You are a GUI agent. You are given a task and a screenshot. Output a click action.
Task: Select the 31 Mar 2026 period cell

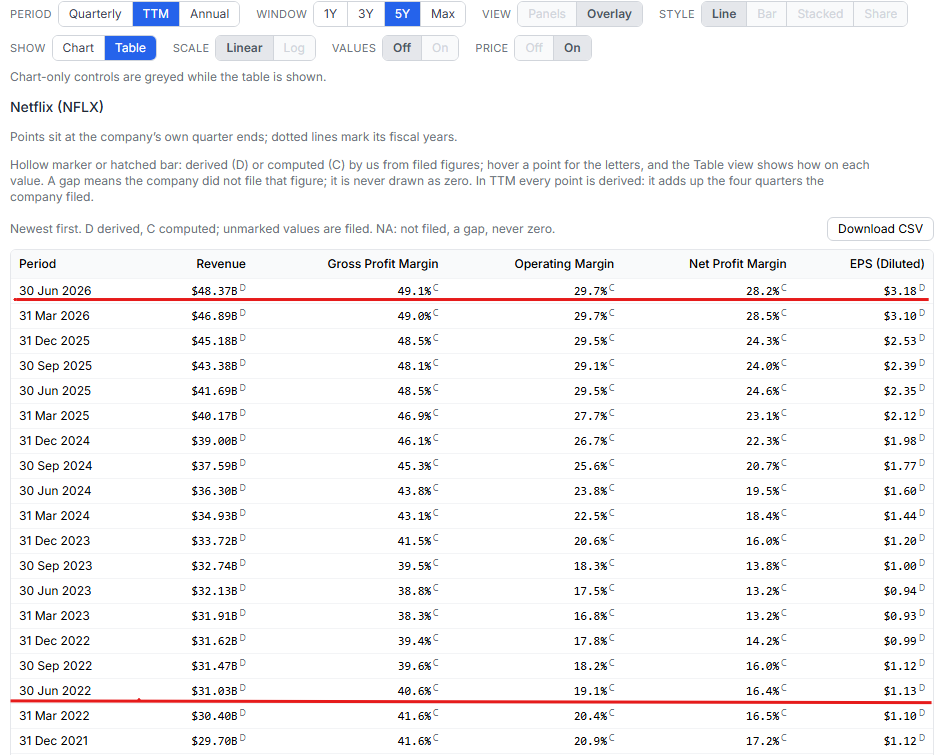point(54,316)
